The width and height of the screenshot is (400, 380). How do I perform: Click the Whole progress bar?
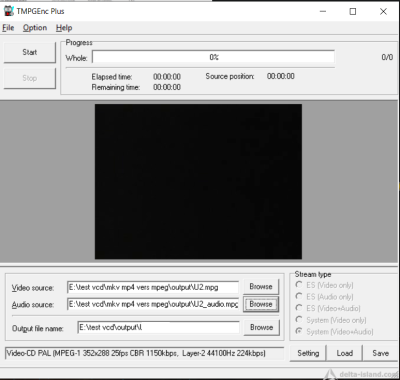pos(213,57)
